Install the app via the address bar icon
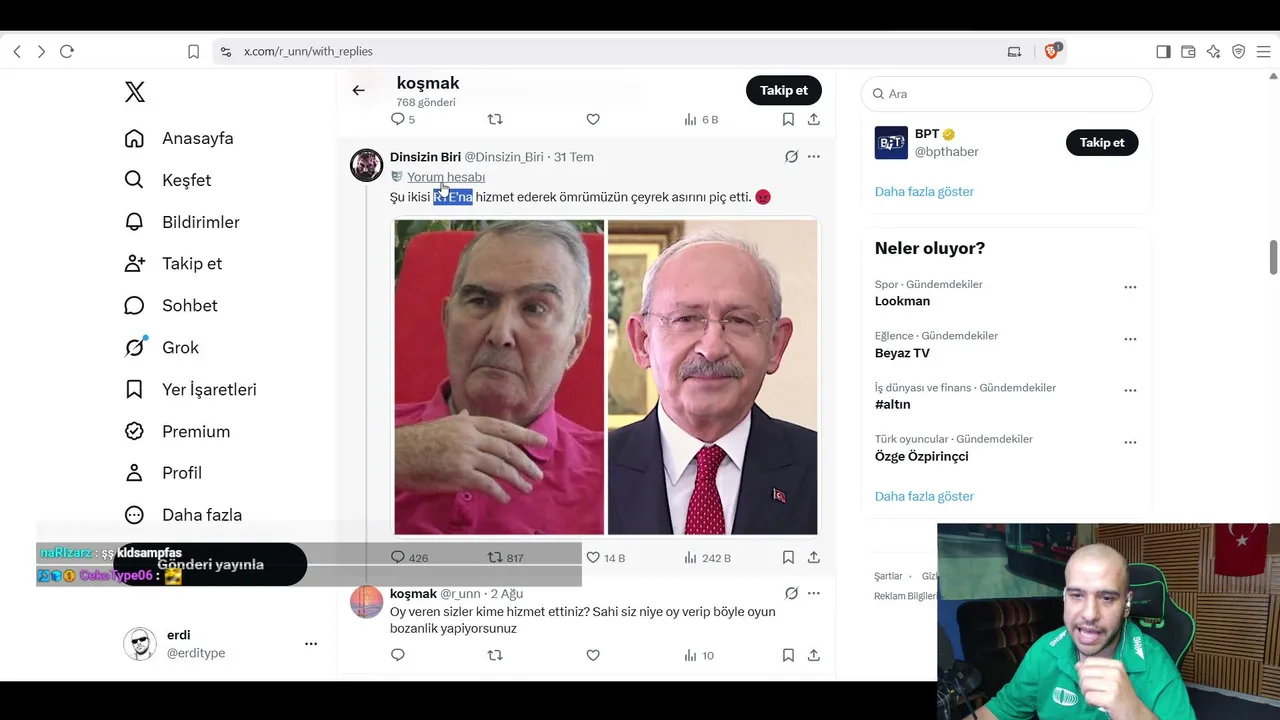 [1014, 51]
